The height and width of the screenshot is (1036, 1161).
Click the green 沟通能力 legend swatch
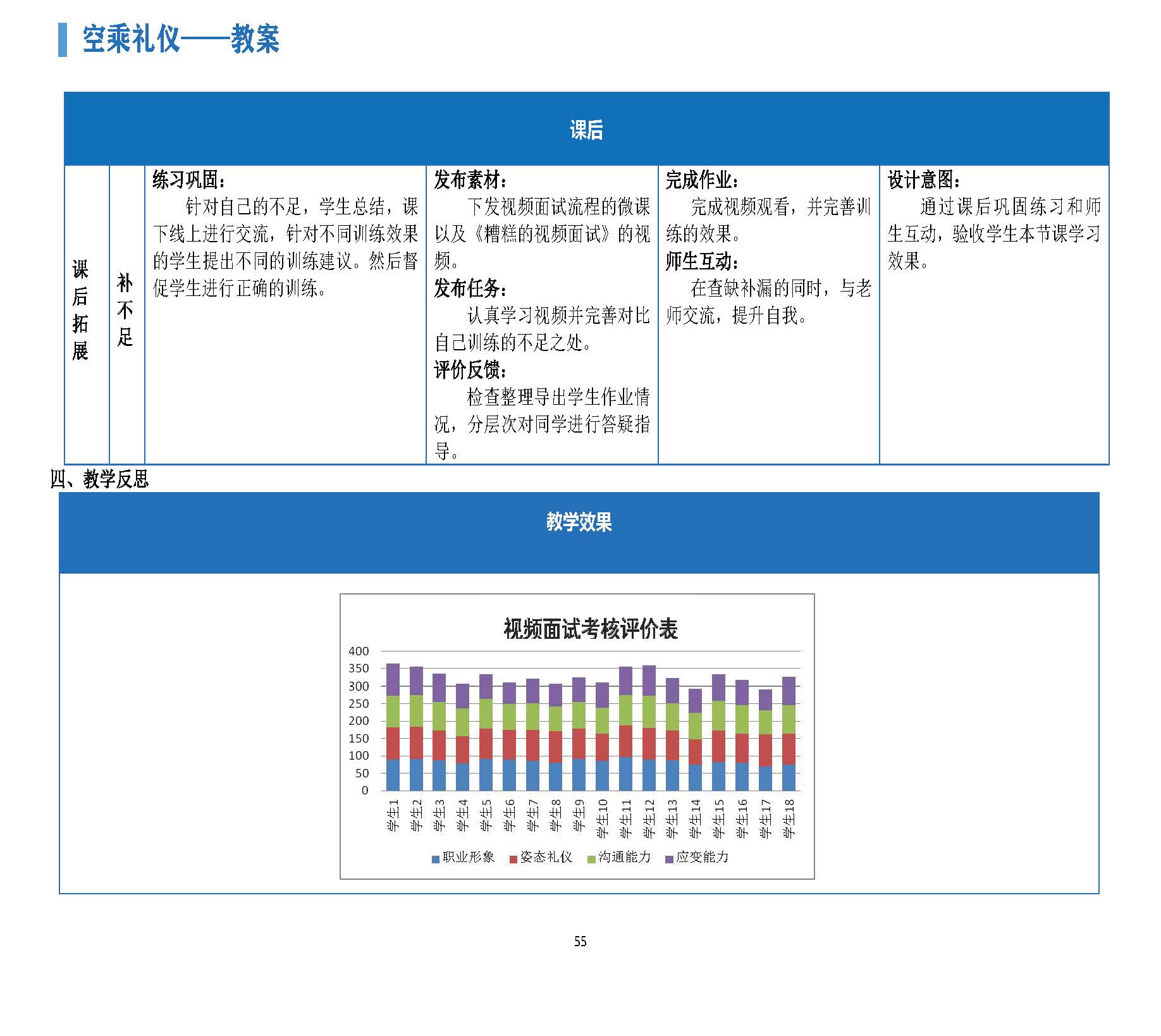tap(591, 859)
